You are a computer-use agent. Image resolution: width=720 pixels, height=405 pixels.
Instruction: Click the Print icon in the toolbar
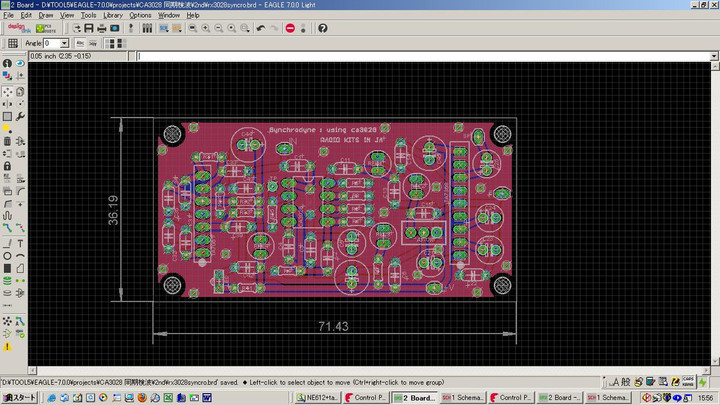click(x=102, y=28)
